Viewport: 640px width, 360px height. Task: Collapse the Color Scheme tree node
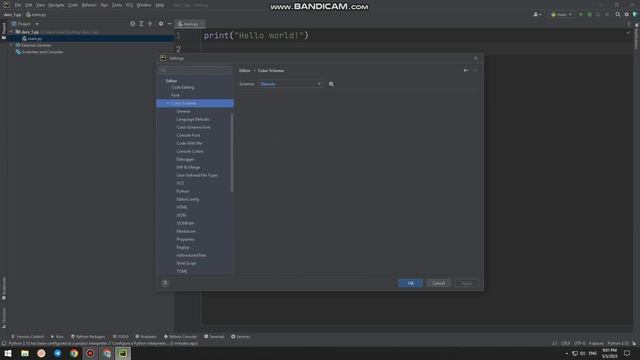[x=167, y=103]
